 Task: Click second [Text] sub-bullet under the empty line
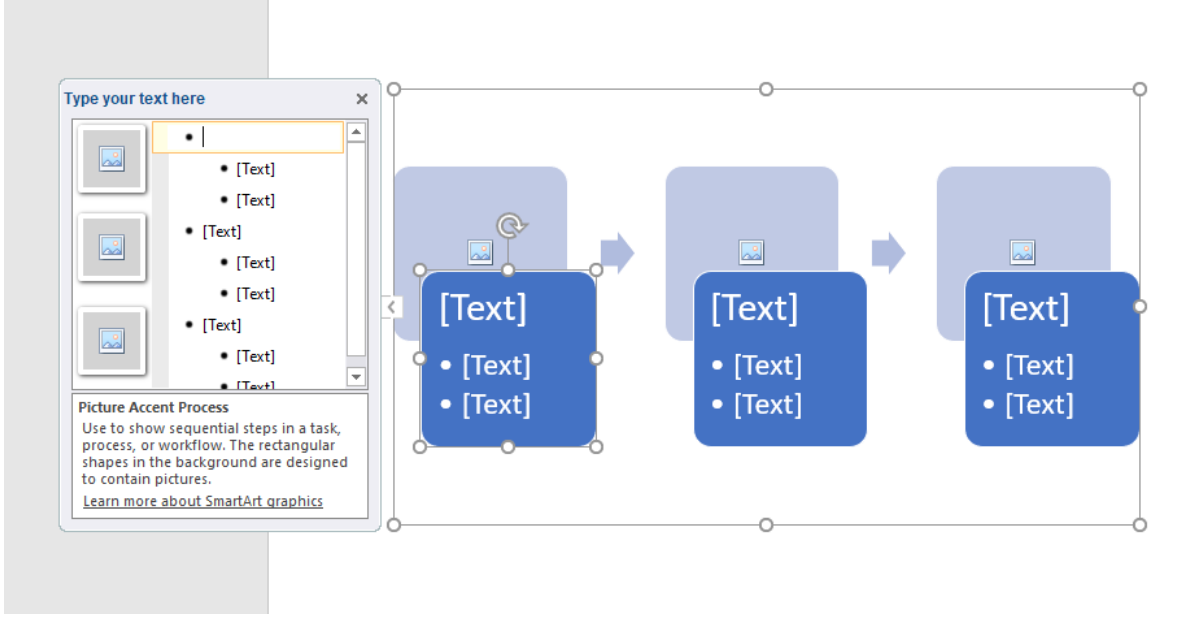coord(255,200)
